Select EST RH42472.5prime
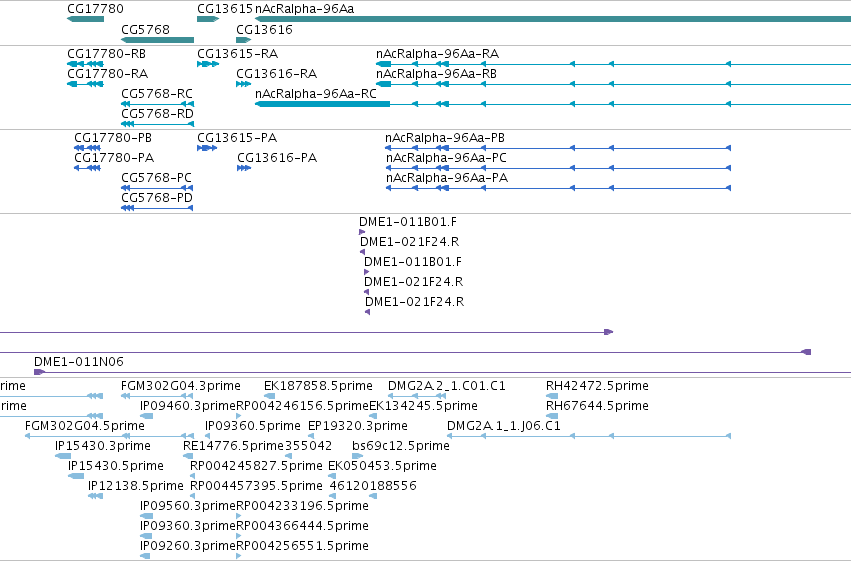851x561 pixels. (x=597, y=386)
